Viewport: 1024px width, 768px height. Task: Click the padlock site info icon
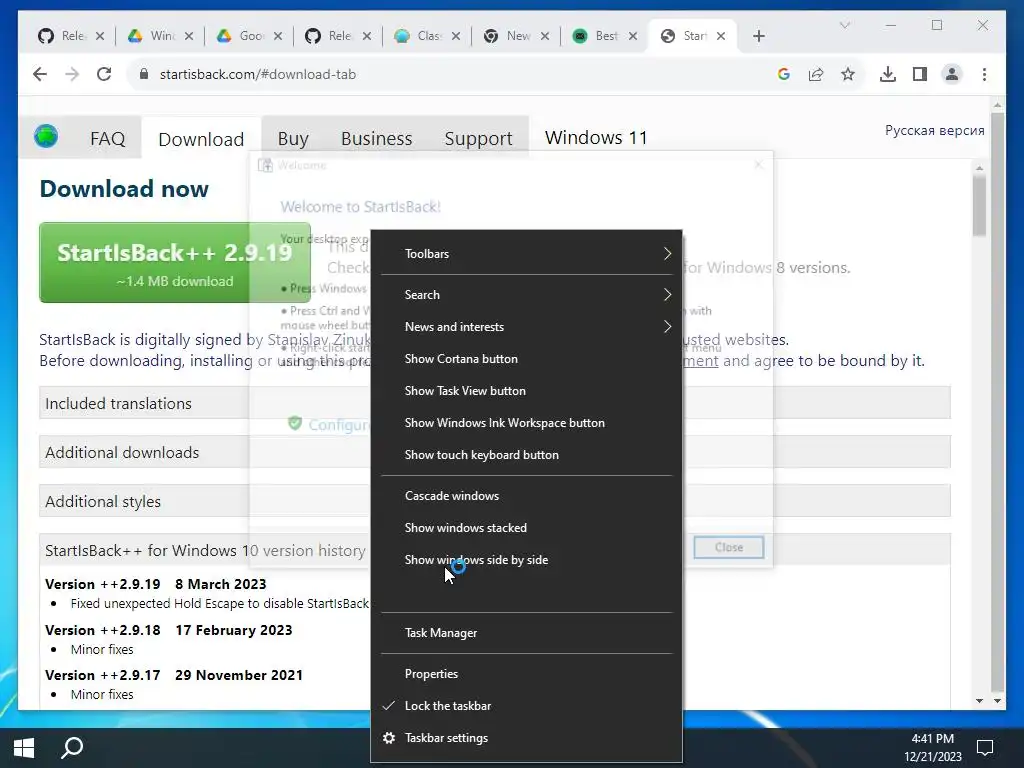[144, 74]
